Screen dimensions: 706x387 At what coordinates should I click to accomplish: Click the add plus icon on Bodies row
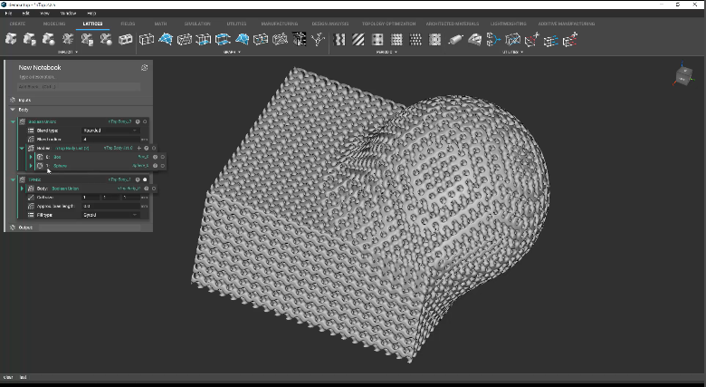140,148
